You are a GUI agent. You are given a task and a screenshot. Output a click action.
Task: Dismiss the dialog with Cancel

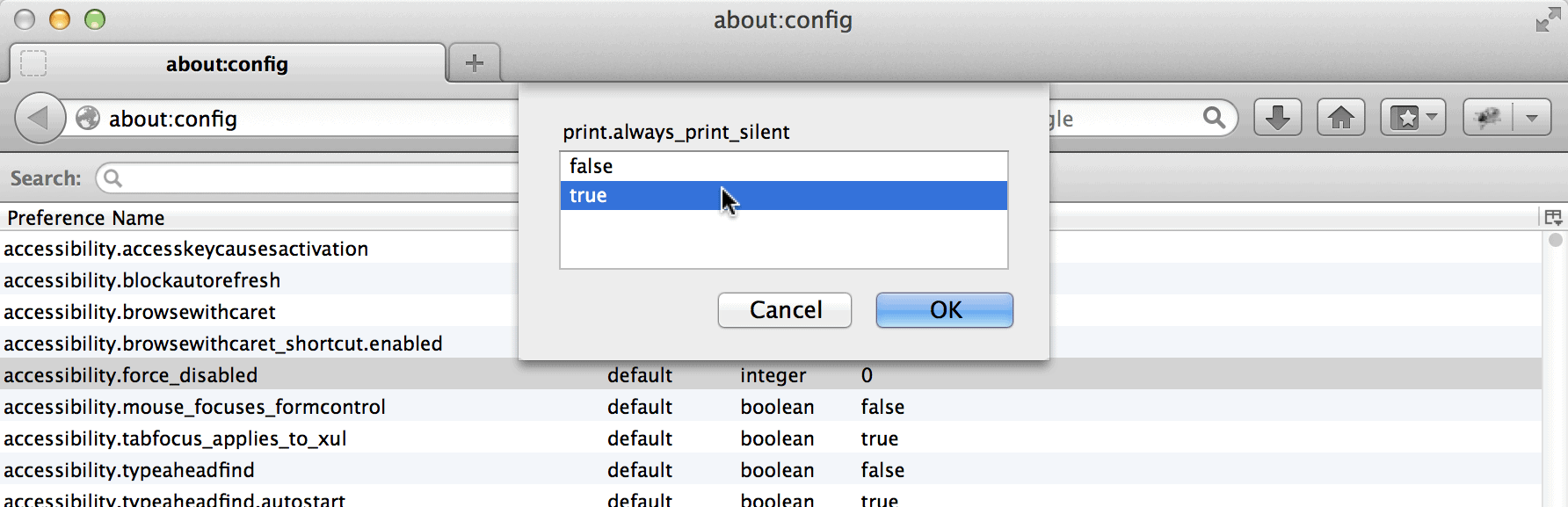click(x=784, y=309)
